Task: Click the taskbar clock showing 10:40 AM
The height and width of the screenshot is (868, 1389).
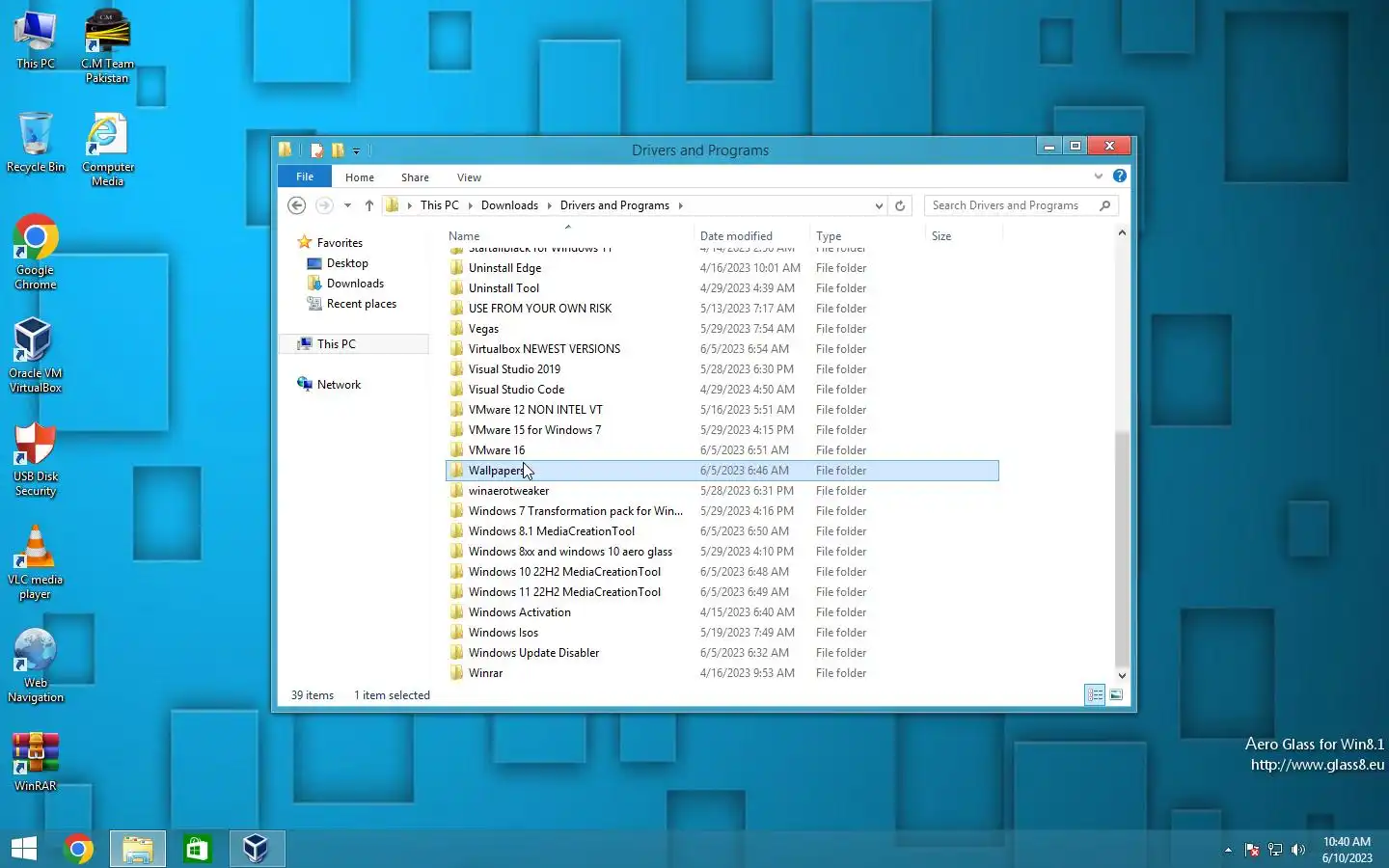Action: point(1347,850)
